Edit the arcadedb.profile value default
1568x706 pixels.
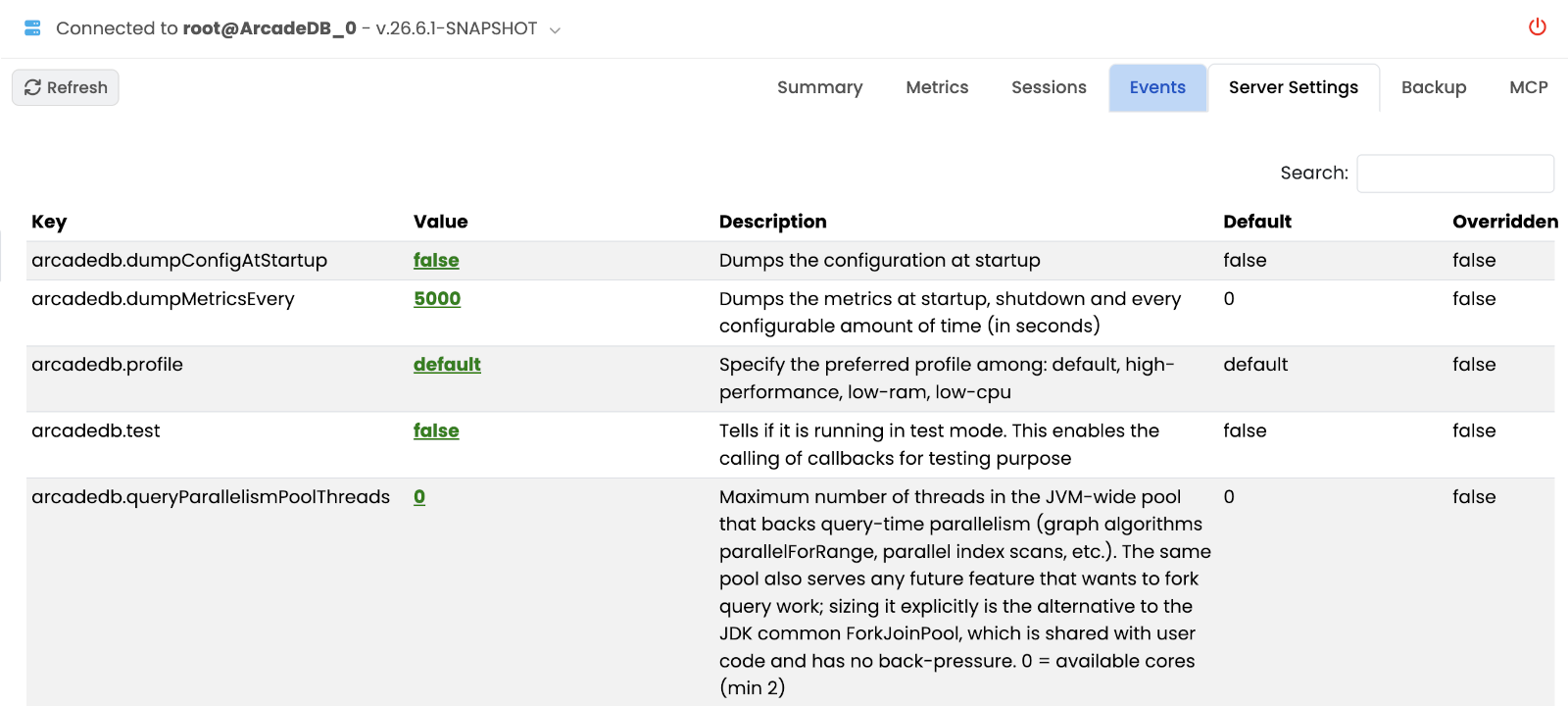(447, 364)
